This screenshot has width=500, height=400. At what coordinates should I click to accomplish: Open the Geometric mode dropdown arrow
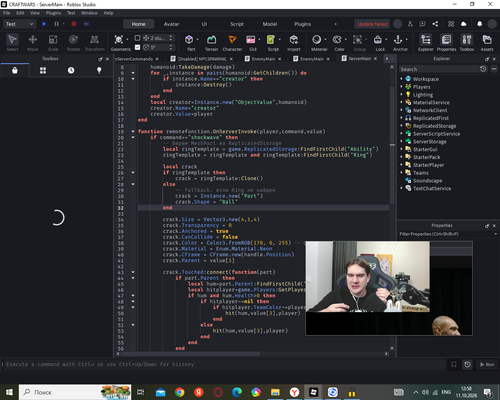click(127, 39)
